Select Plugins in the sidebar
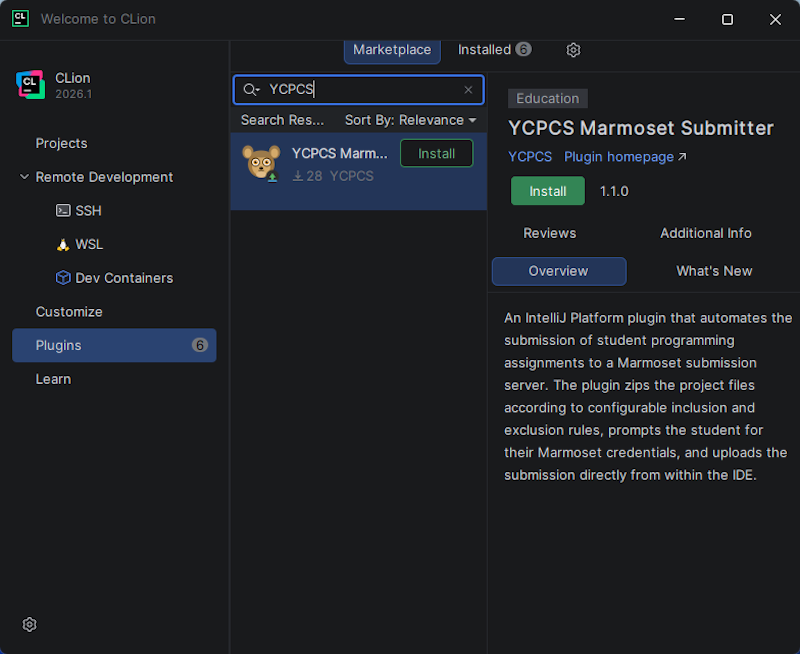 (114, 345)
